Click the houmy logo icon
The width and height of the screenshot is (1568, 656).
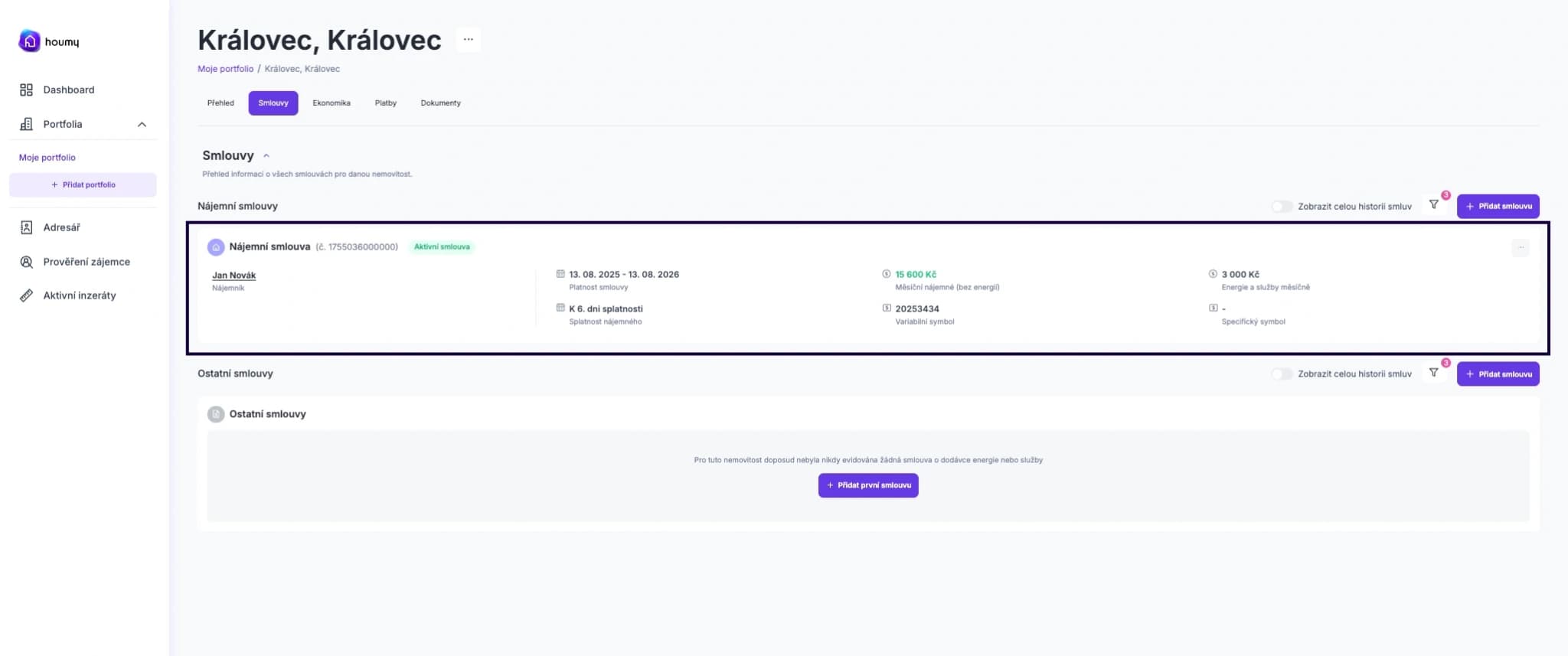(x=29, y=41)
